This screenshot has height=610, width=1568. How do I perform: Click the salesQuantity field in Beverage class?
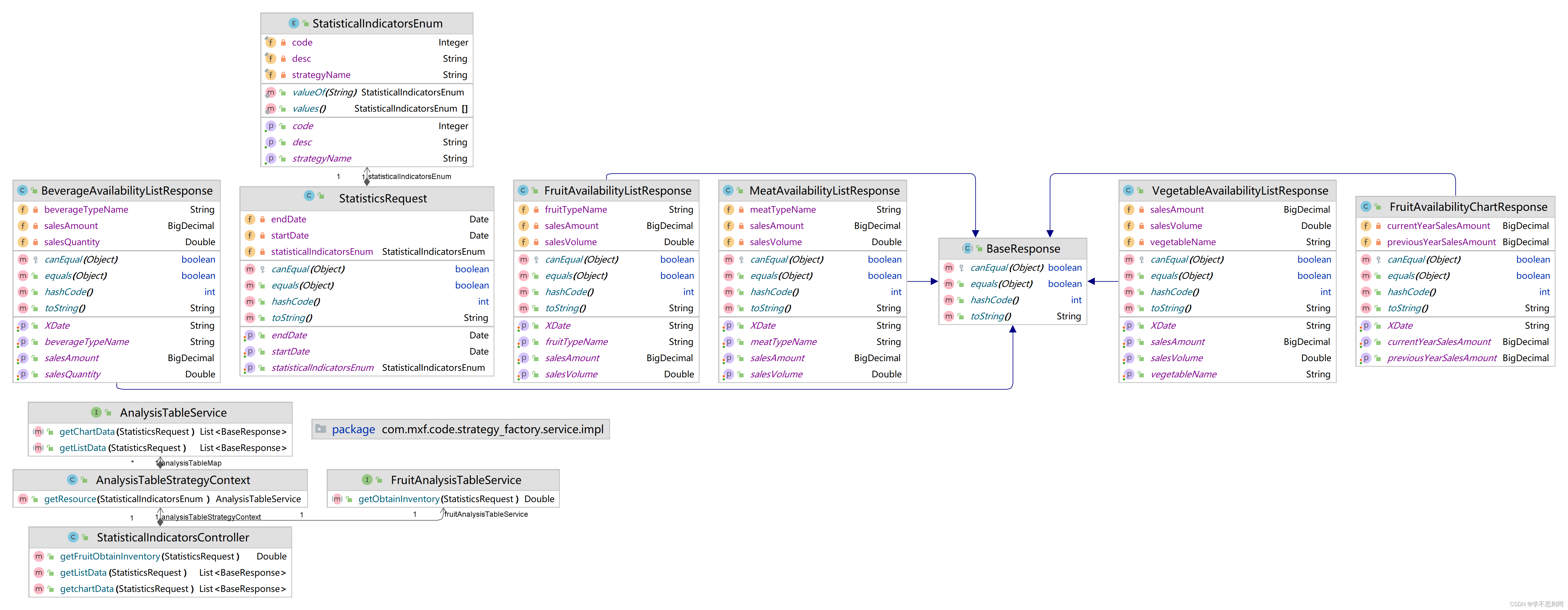click(116, 242)
